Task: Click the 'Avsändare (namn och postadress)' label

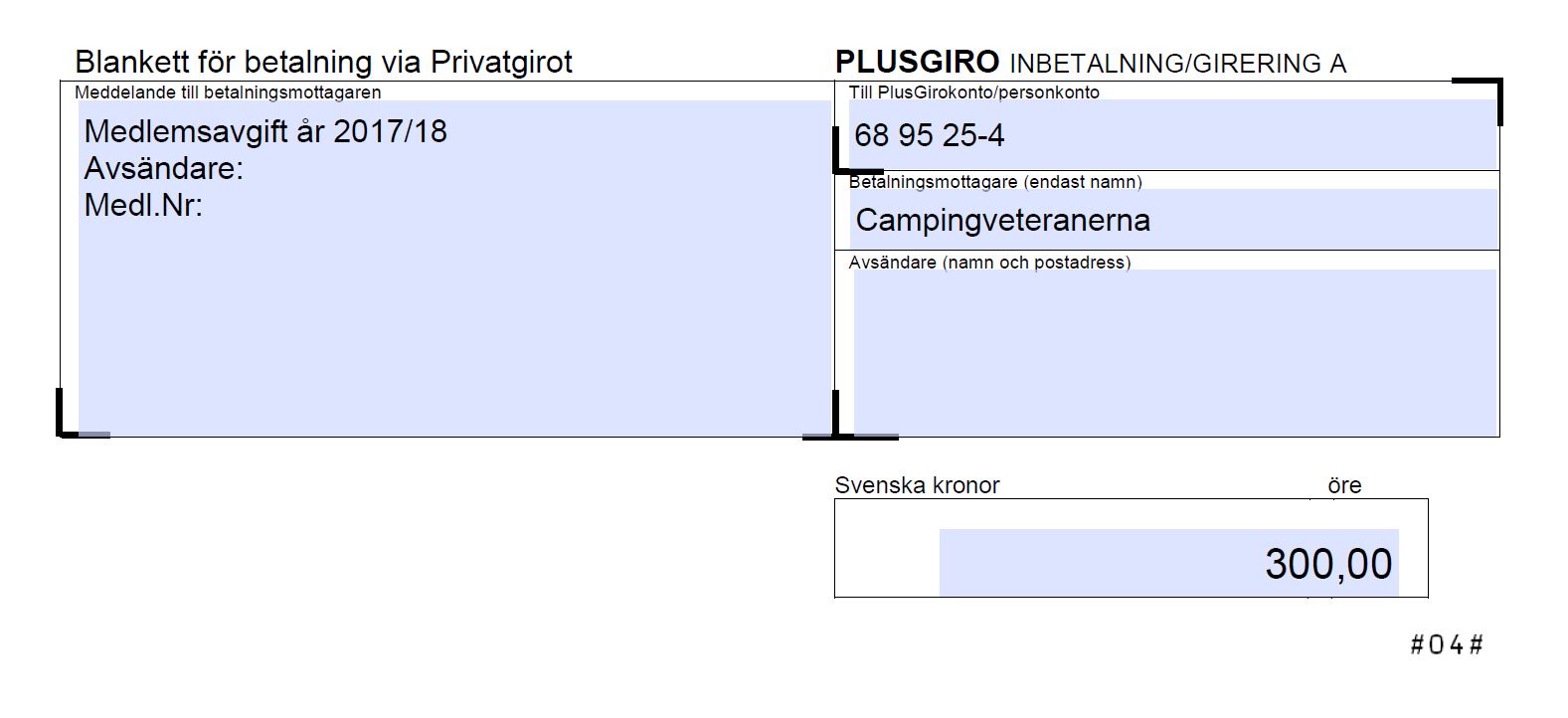Action: coord(989,263)
